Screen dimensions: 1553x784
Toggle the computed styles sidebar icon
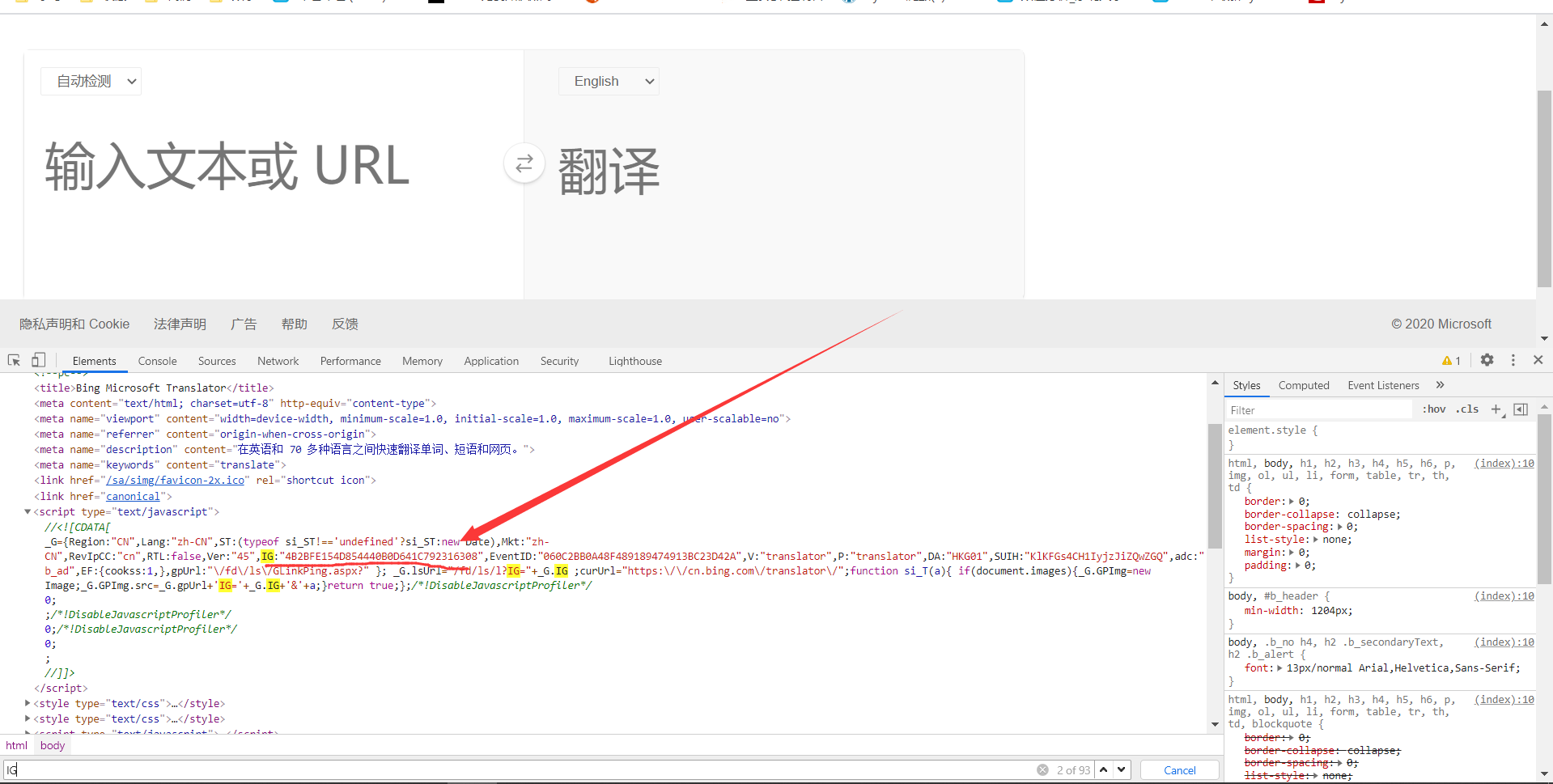click(x=1521, y=409)
